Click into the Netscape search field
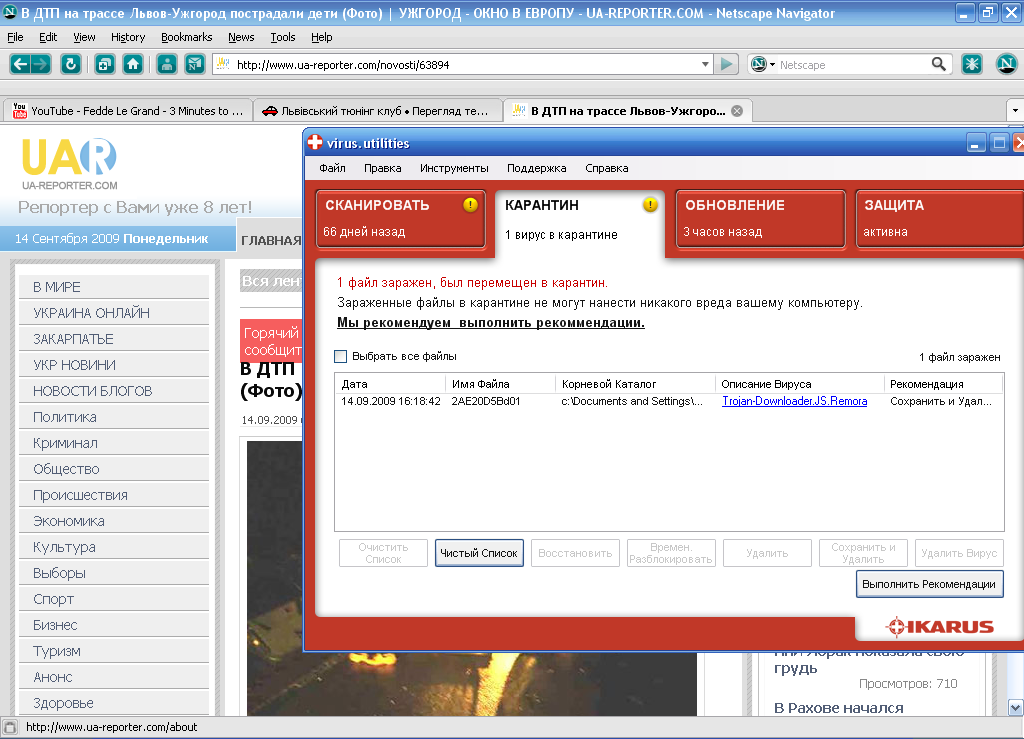1024x739 pixels. 853,65
